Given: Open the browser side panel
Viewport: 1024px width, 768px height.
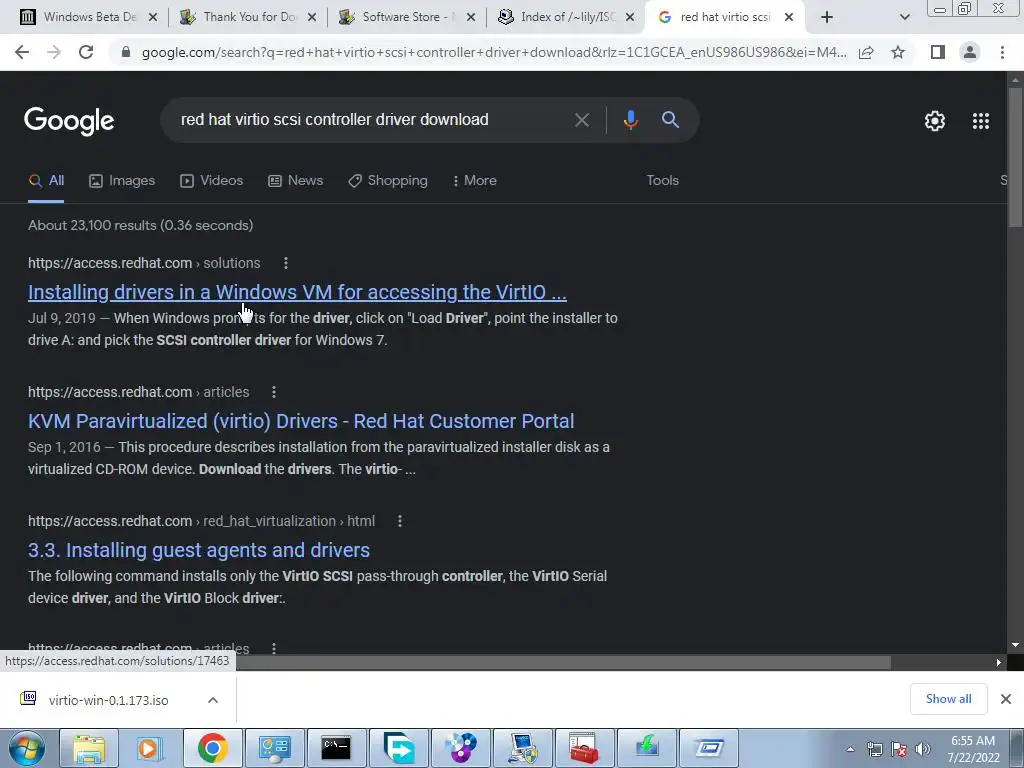Looking at the screenshot, I should click(938, 52).
